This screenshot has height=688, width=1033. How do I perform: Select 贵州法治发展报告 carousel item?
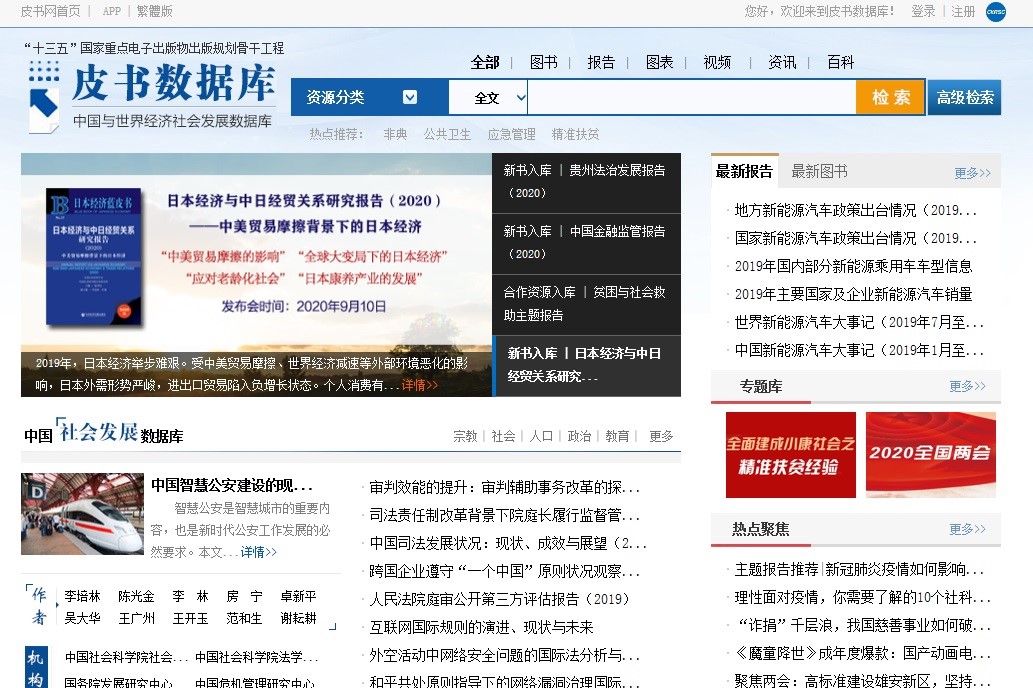(x=585, y=181)
